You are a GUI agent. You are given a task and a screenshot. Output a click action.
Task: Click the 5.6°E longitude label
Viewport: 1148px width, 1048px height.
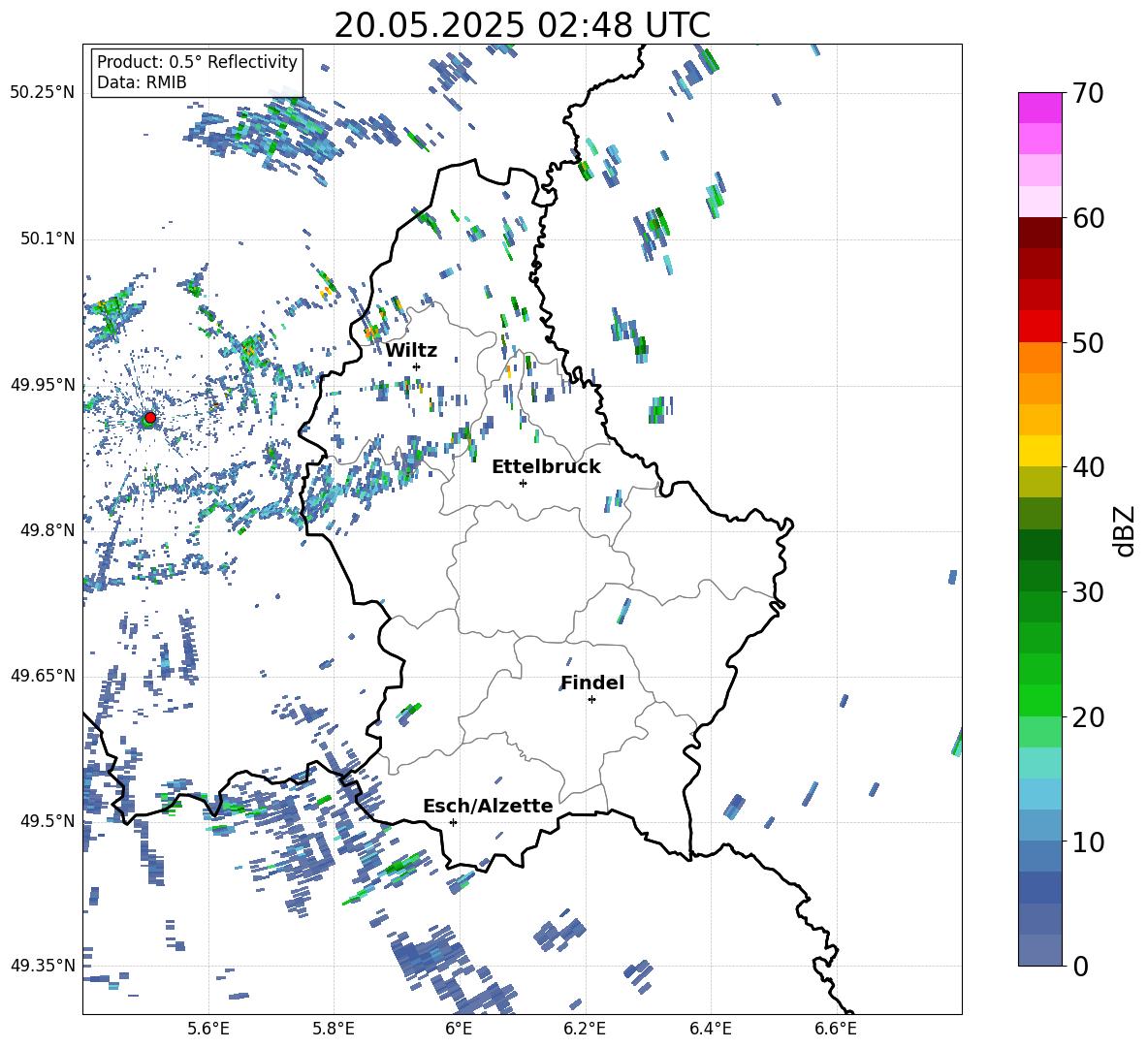(208, 1029)
